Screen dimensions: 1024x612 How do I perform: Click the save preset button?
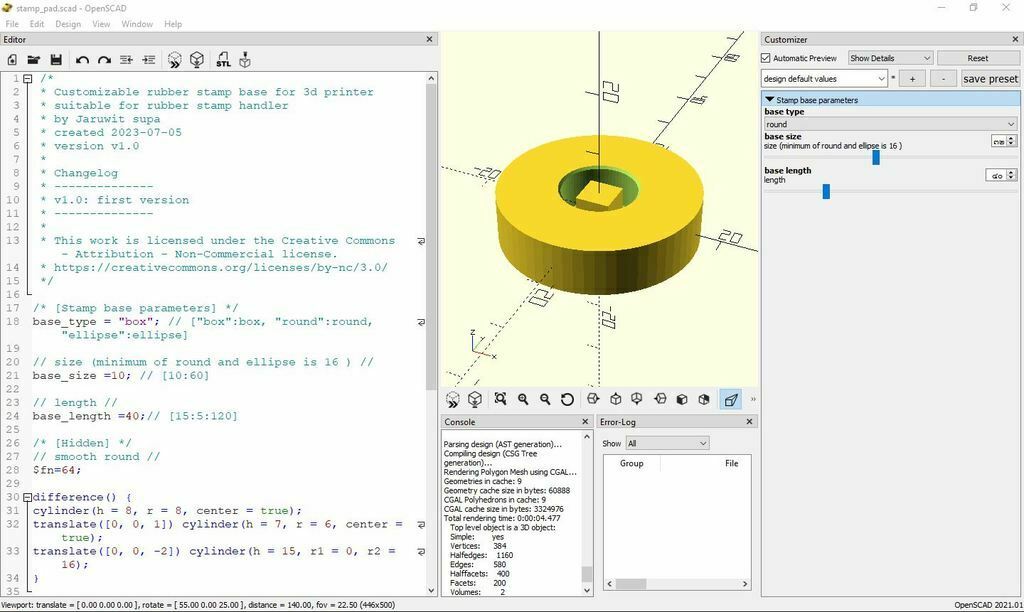coord(990,78)
